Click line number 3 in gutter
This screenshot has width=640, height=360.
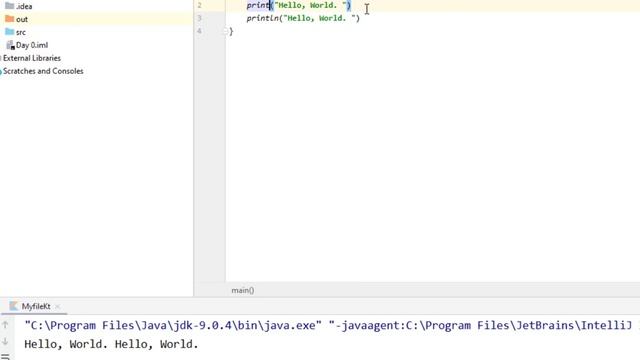pyautogui.click(x=199, y=18)
